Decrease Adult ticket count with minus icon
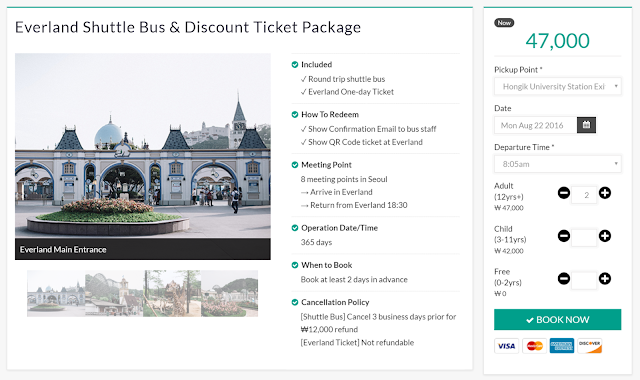Viewport: 640px width, 380px height. coord(564,193)
